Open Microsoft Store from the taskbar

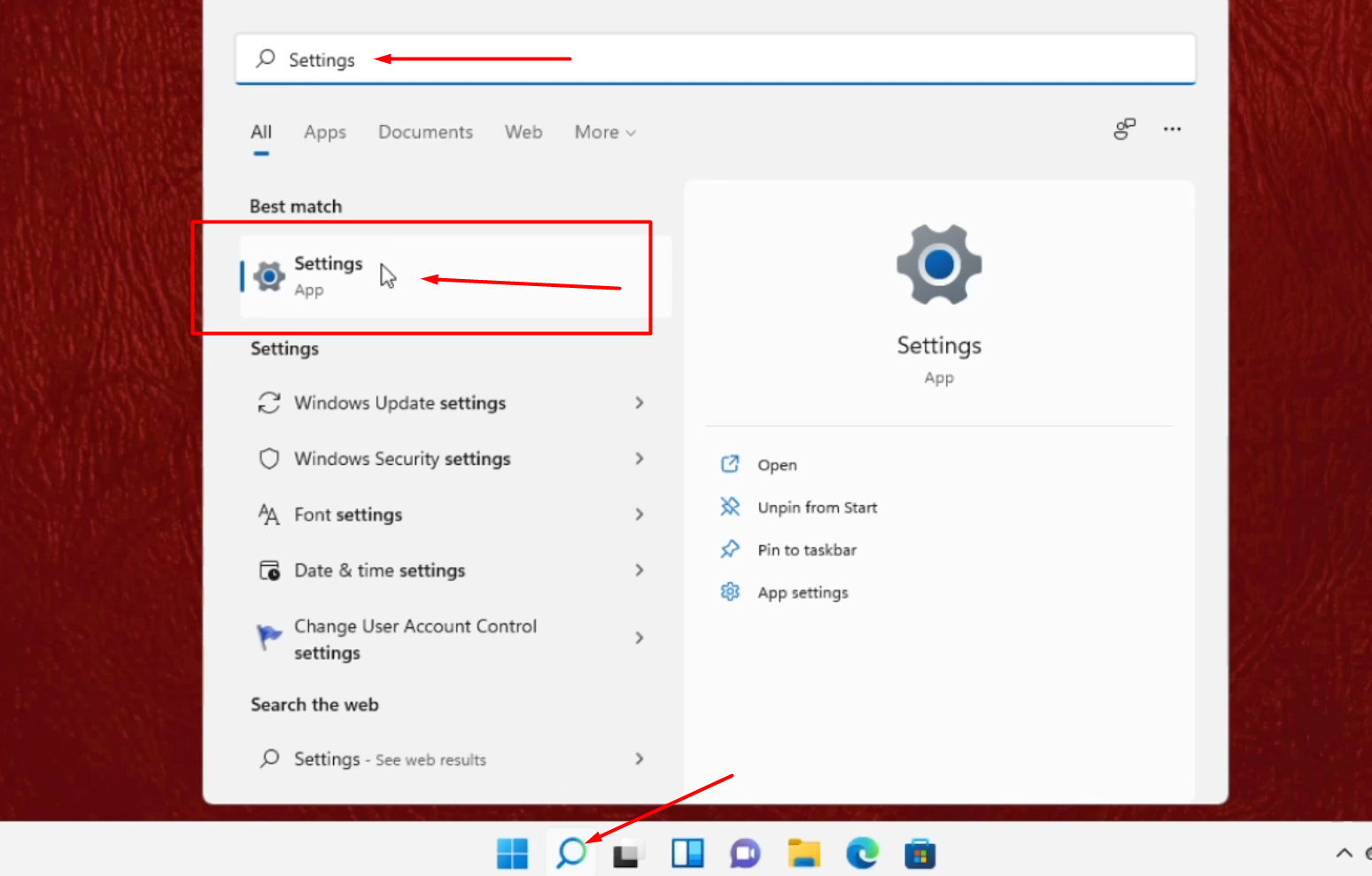click(x=920, y=855)
